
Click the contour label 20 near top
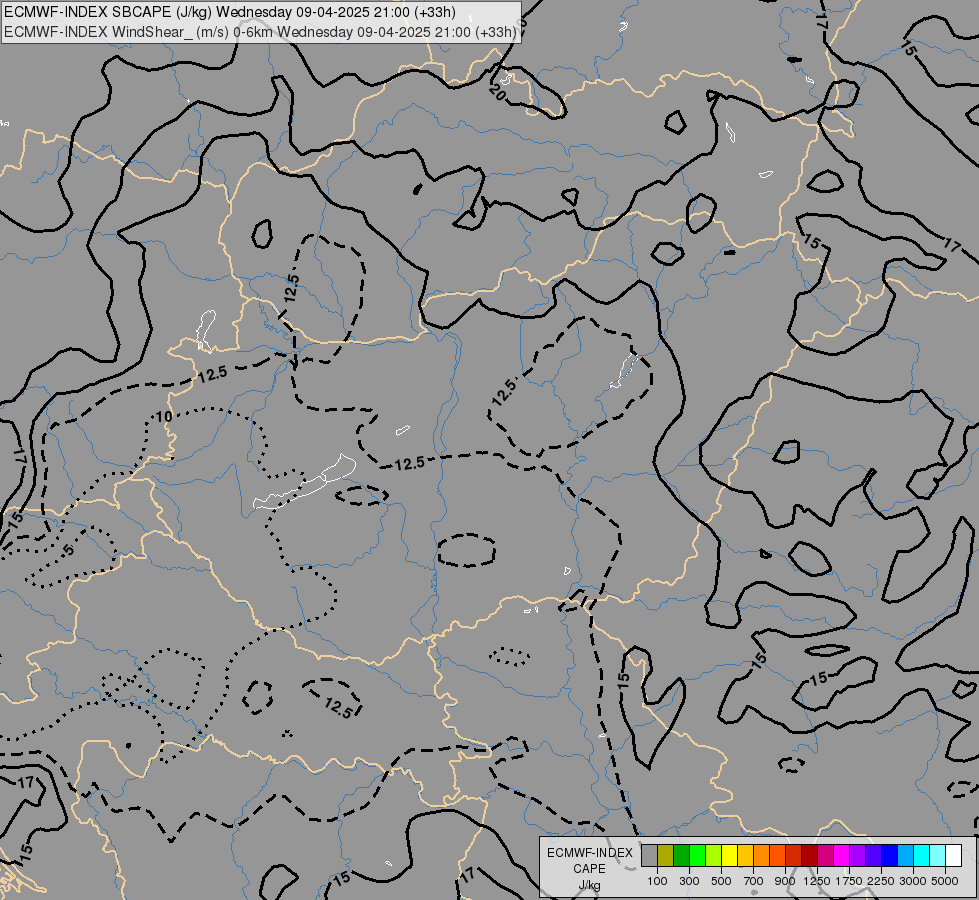pos(498,92)
